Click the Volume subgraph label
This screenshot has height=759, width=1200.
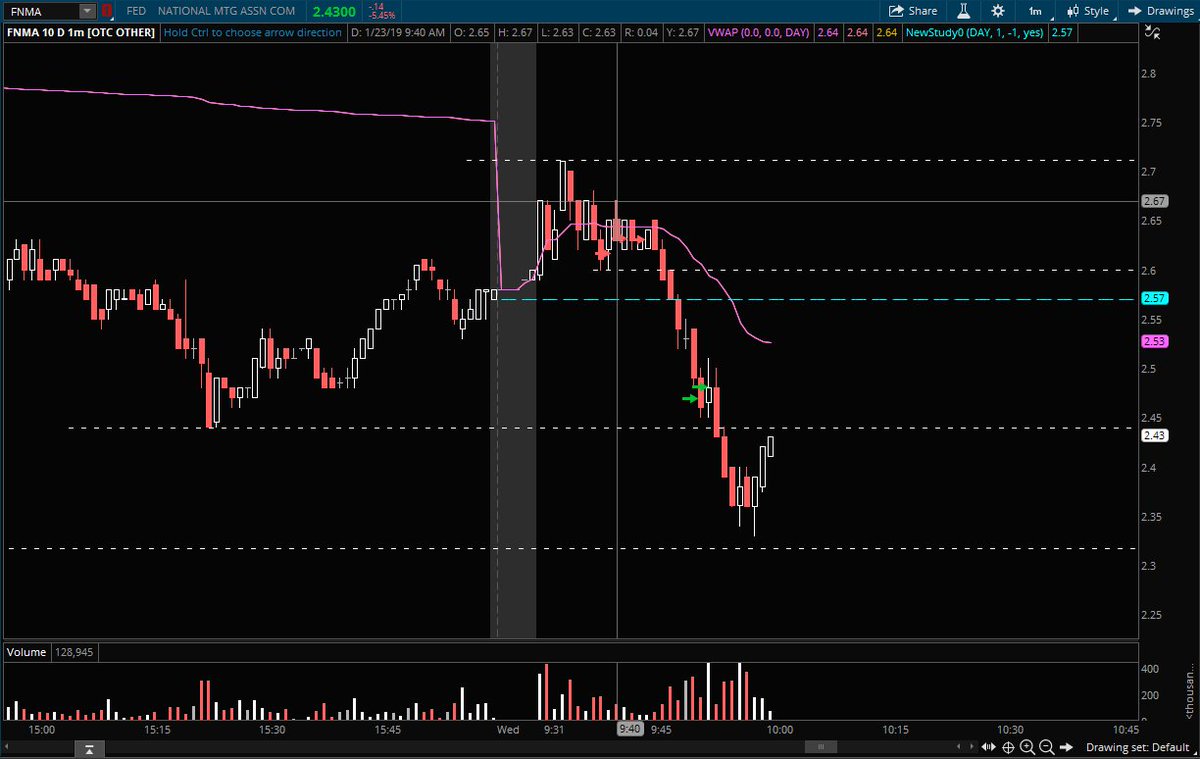26,652
